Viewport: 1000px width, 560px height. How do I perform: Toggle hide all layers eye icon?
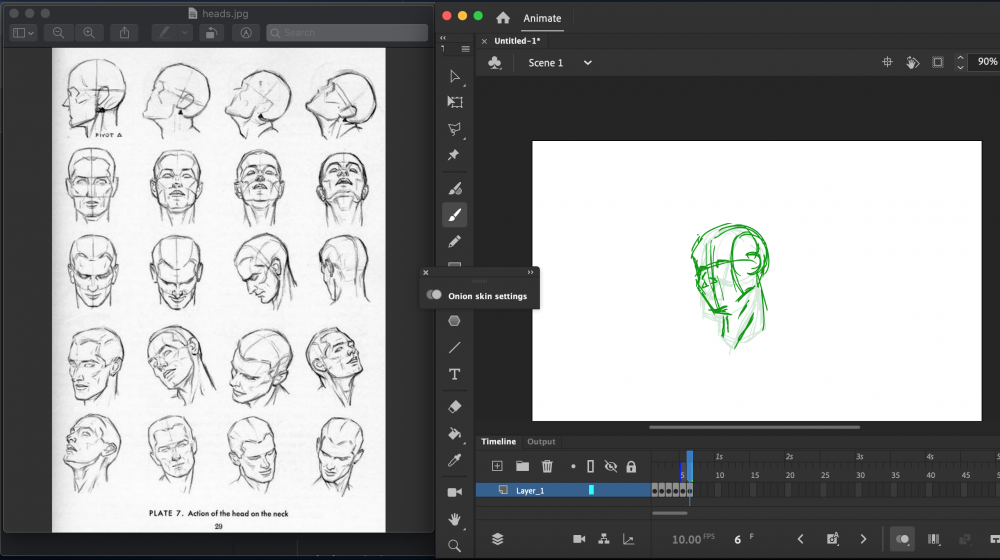point(610,467)
